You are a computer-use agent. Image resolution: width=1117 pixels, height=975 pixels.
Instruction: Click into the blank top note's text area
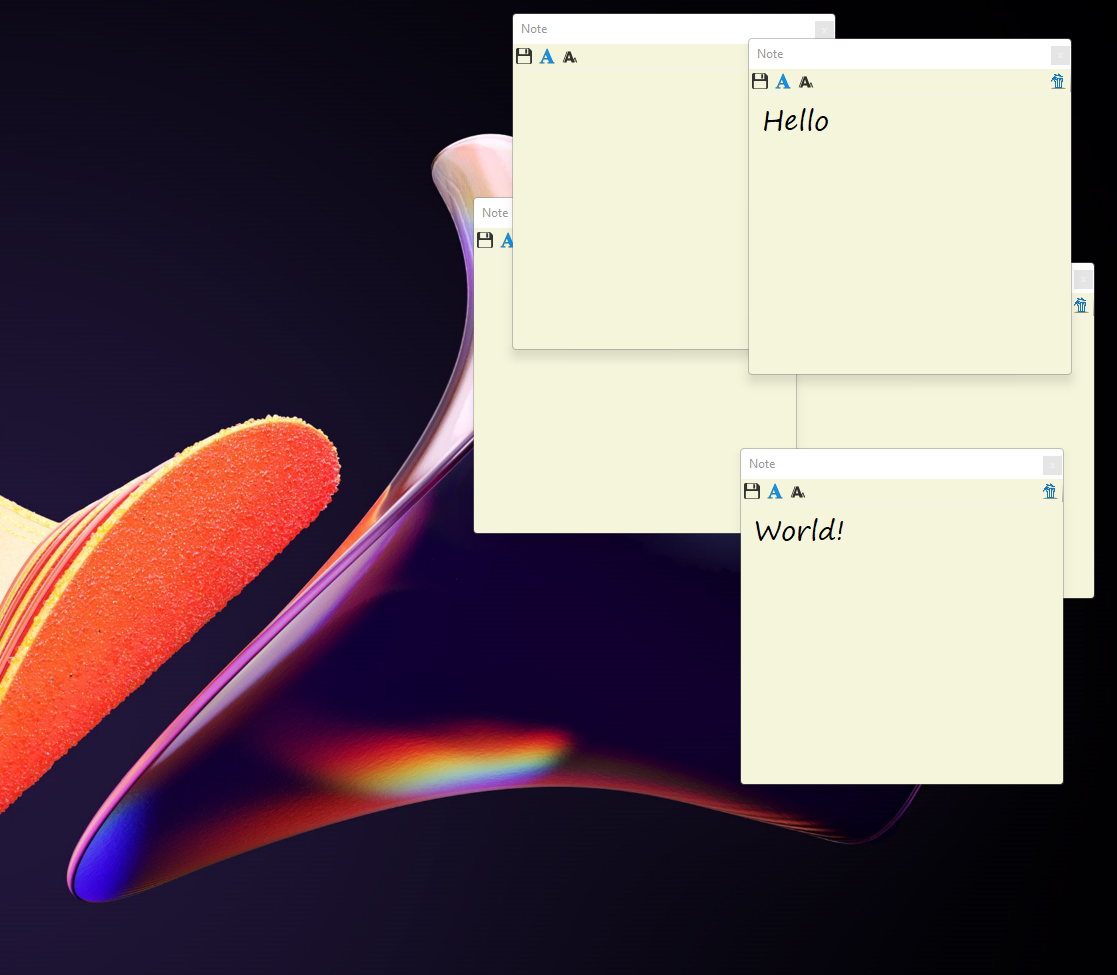click(630, 207)
